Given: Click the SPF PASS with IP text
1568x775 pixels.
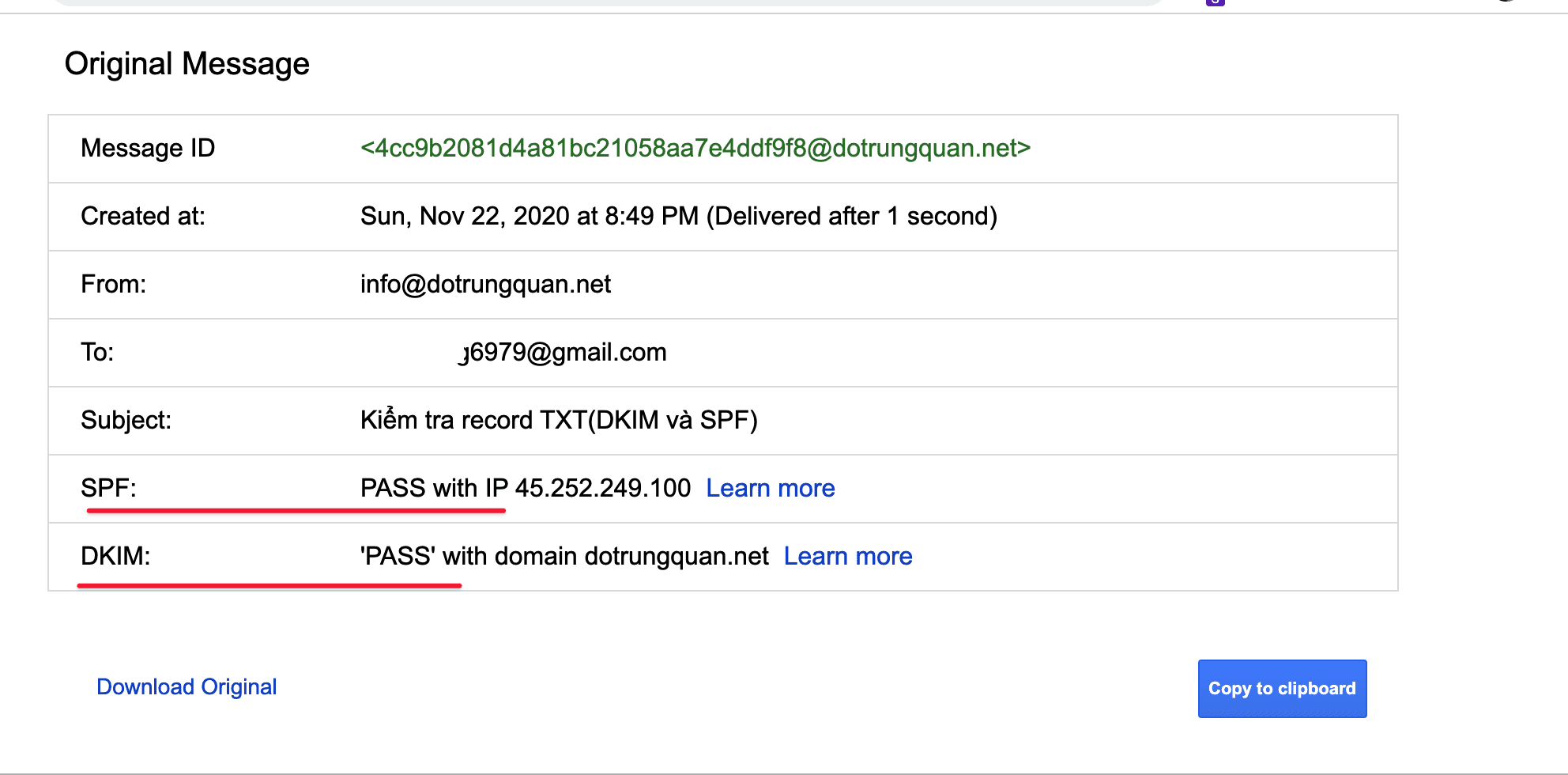Looking at the screenshot, I should point(525,488).
